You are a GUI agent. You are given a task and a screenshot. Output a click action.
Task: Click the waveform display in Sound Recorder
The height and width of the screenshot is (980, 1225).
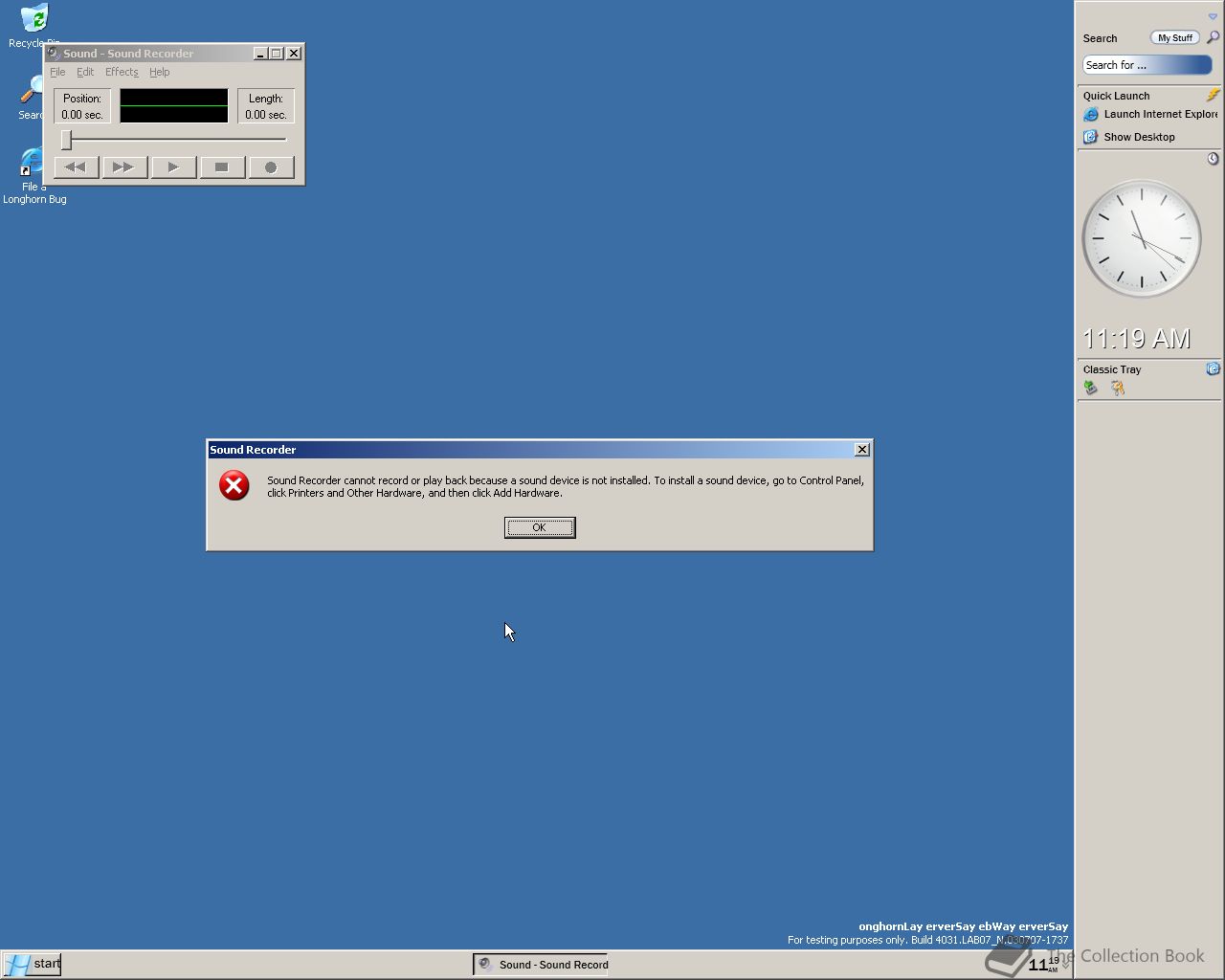click(174, 105)
